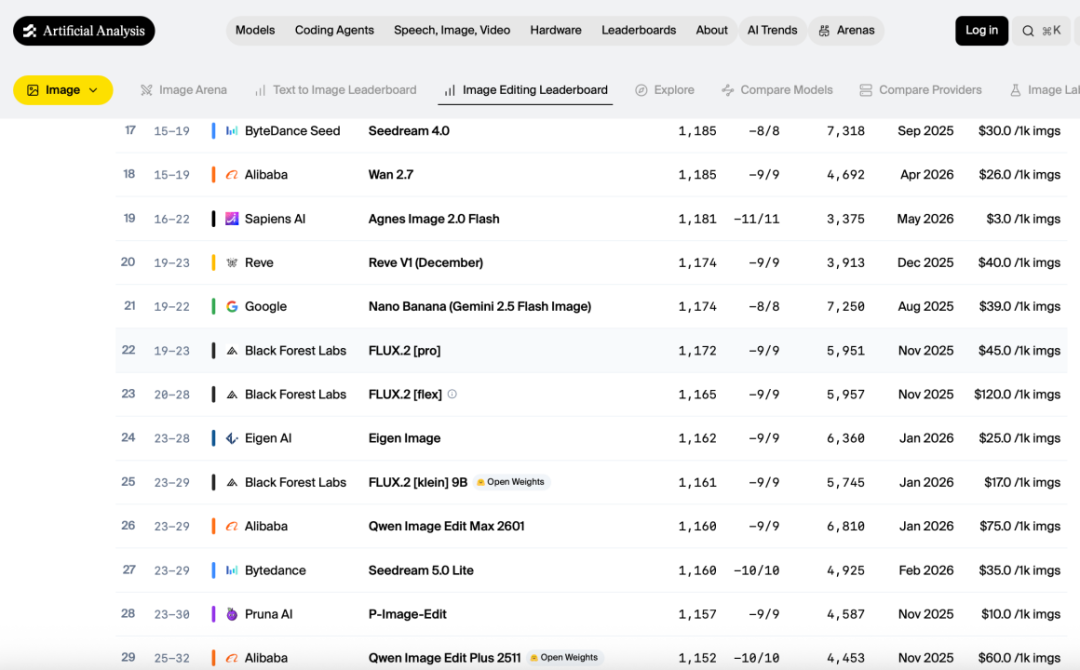Image resolution: width=1080 pixels, height=670 pixels.
Task: Open the Seedream 4.0 model link
Action: tap(408, 131)
